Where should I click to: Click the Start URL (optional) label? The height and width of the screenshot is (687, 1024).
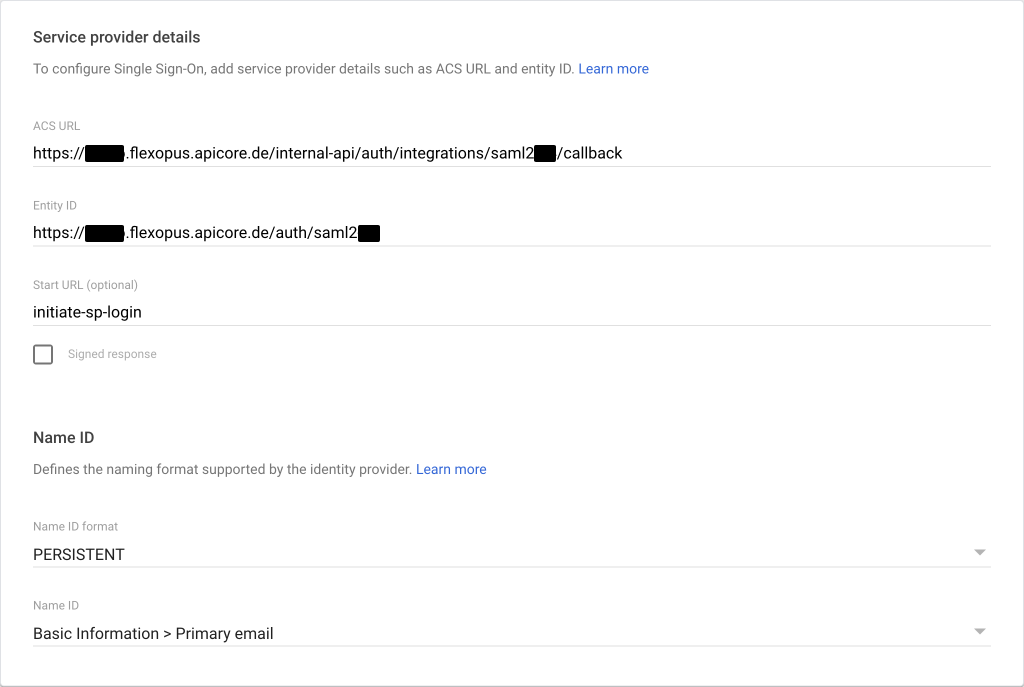pyautogui.click(x=85, y=285)
